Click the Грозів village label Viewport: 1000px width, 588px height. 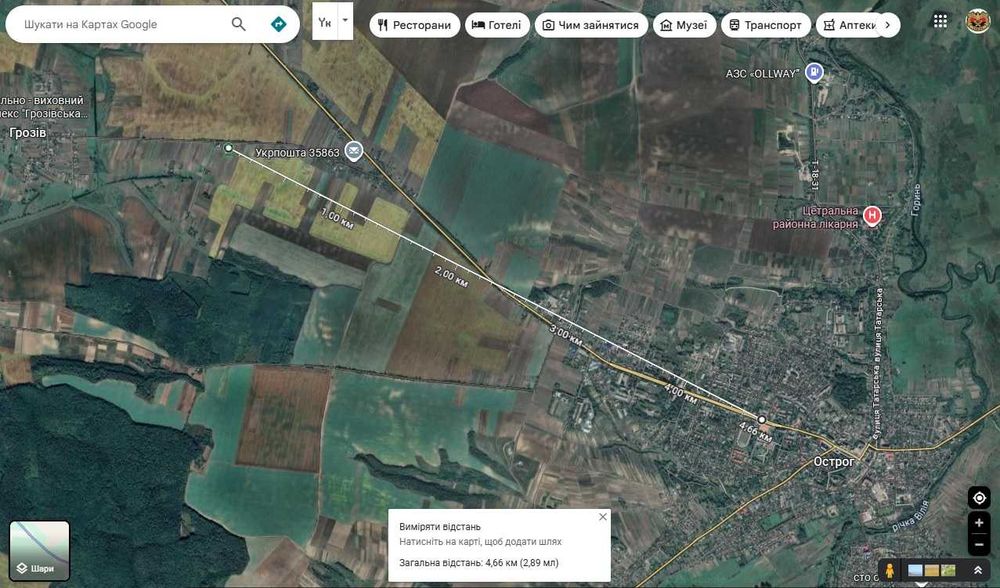click(x=28, y=133)
